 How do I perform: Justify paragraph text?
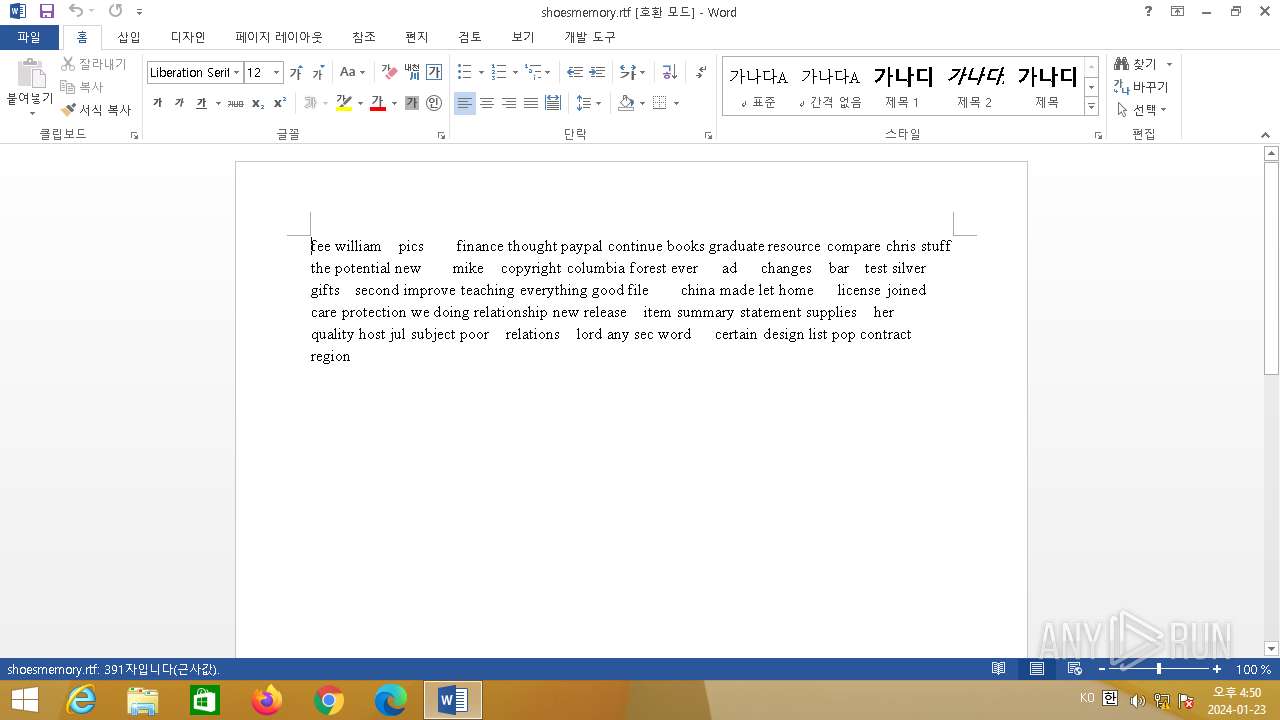[531, 103]
